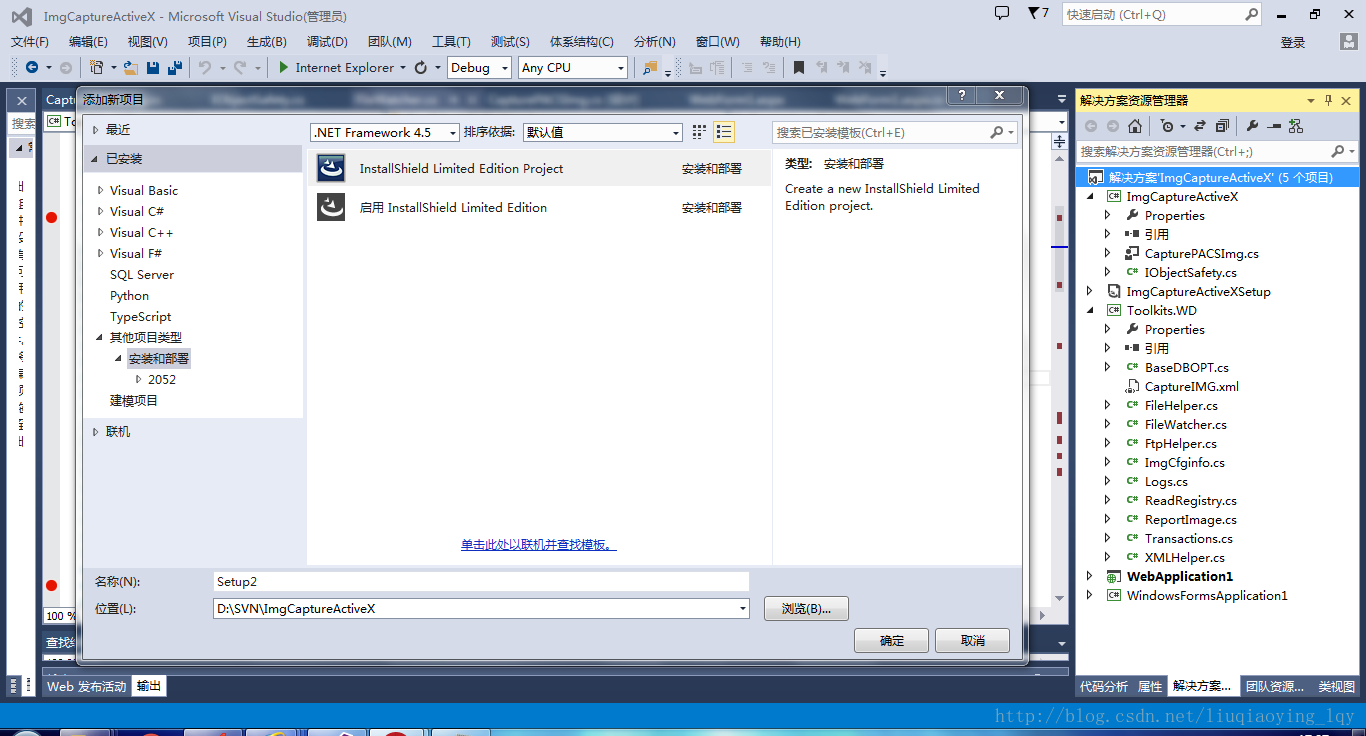Select FtpHelper.cs in Solution Explorer

coord(1181,444)
